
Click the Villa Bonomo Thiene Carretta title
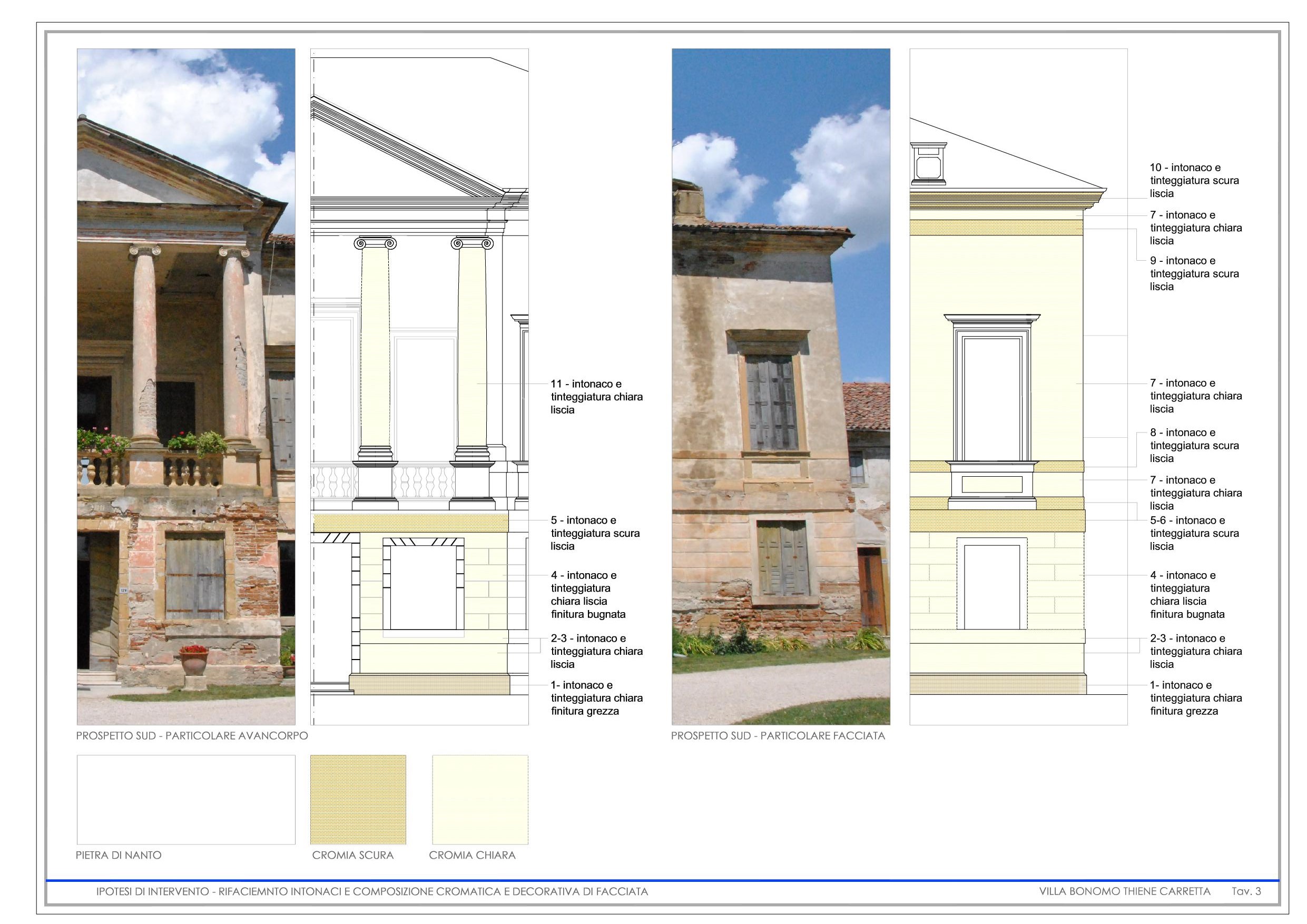1124,891
